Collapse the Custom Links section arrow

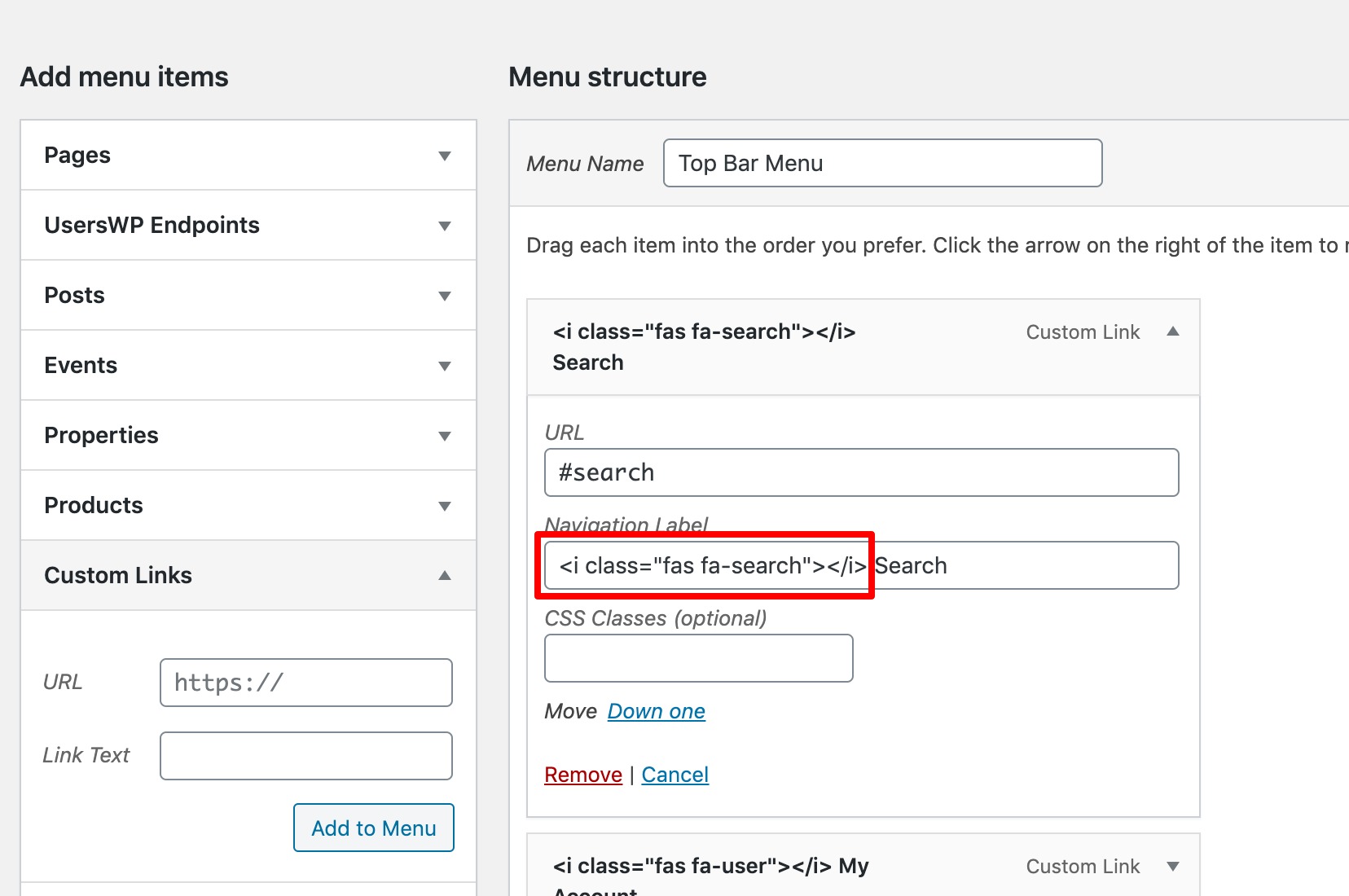coord(444,575)
